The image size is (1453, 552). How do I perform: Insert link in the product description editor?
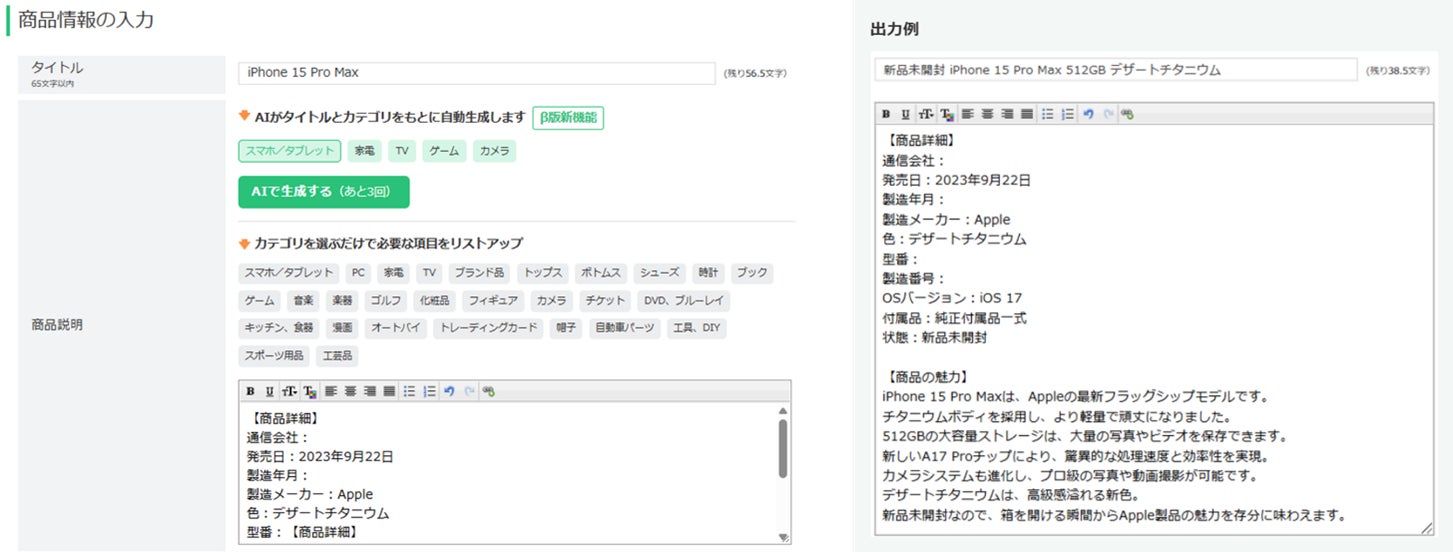(488, 391)
